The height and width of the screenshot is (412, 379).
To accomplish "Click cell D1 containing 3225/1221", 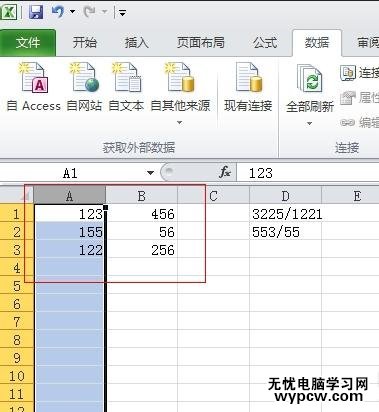I will pyautogui.click(x=286, y=214).
